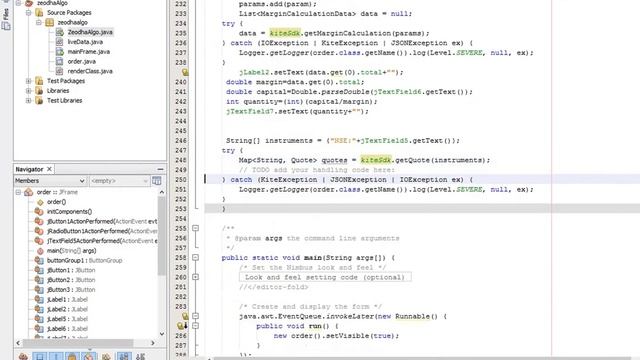The width and height of the screenshot is (640, 360).
Task: Click the Source Packages folder icon
Action: point(39,13)
